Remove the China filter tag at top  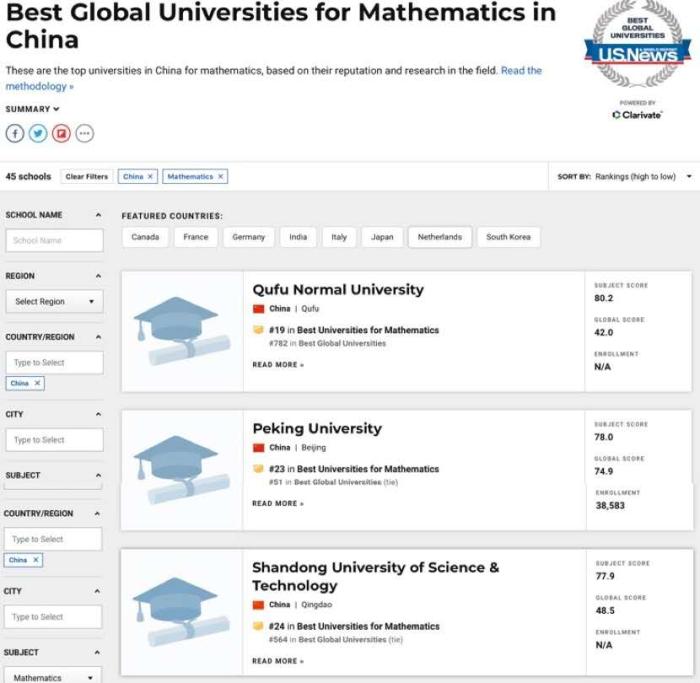pyautogui.click(x=151, y=177)
